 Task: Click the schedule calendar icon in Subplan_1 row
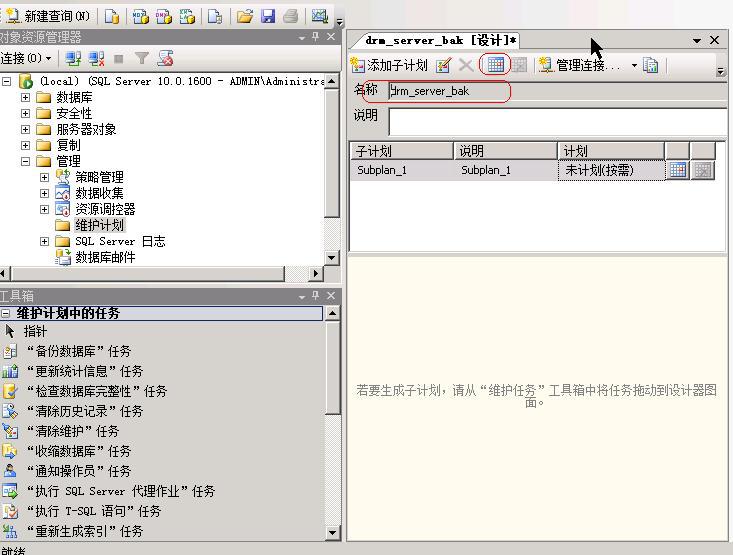(x=677, y=170)
